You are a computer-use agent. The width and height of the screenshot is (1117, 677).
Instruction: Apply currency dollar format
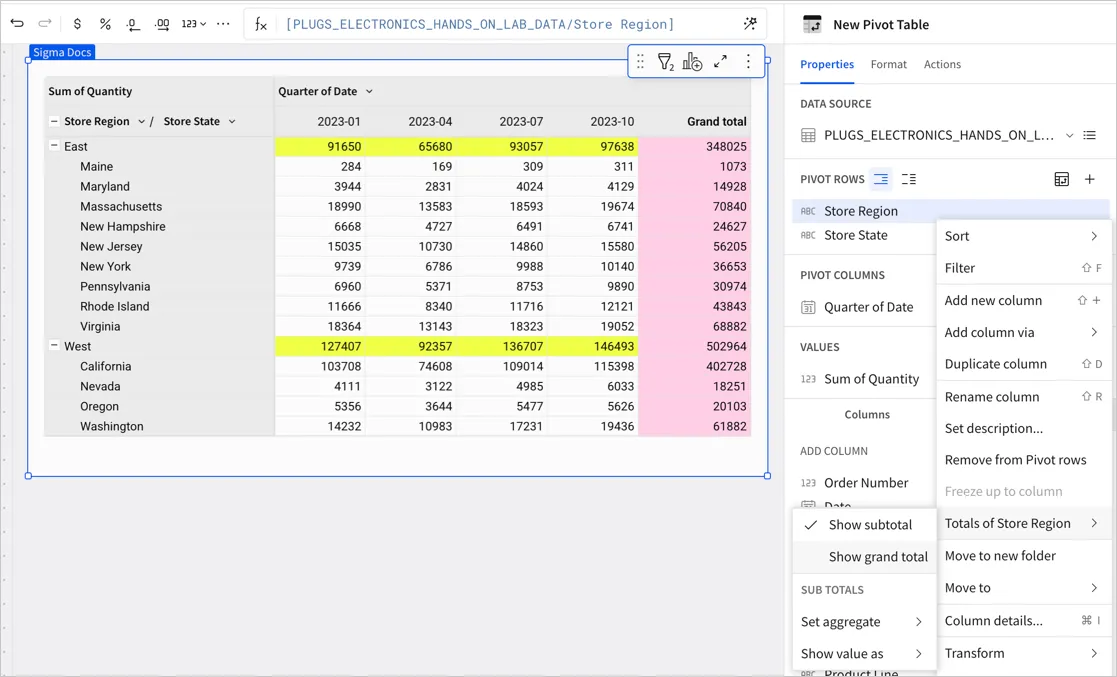pyautogui.click(x=77, y=24)
